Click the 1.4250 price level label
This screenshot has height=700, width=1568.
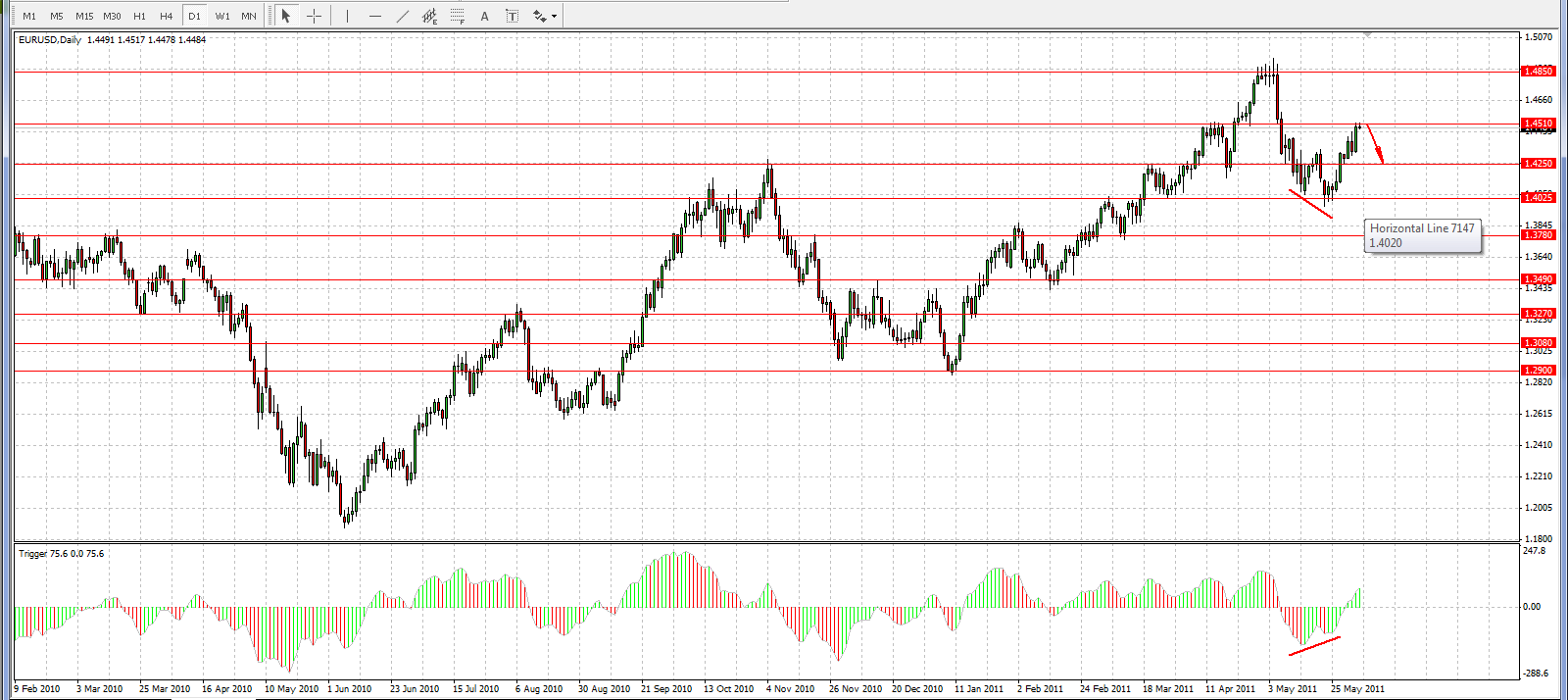point(1538,164)
